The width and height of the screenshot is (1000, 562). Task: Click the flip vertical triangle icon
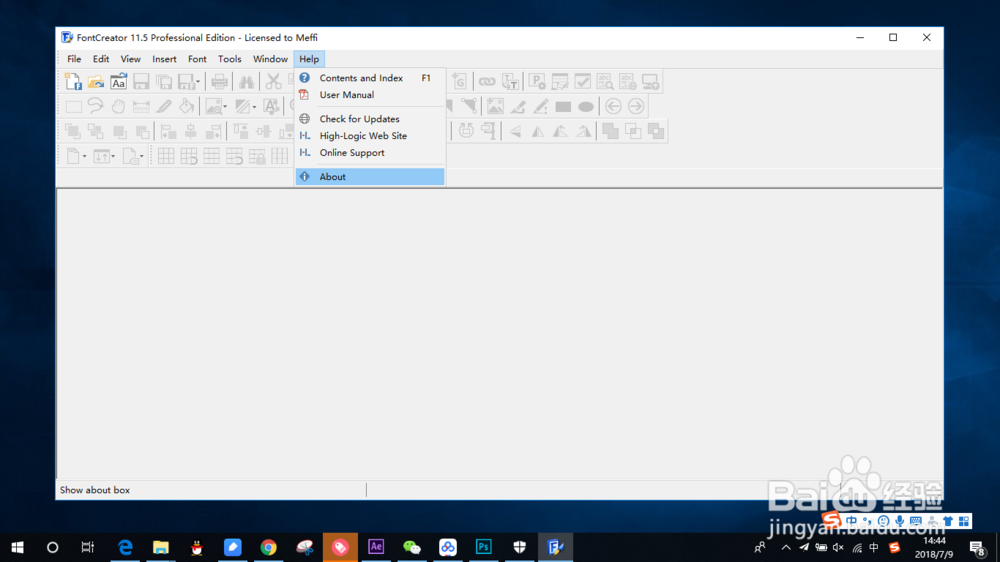[515, 131]
